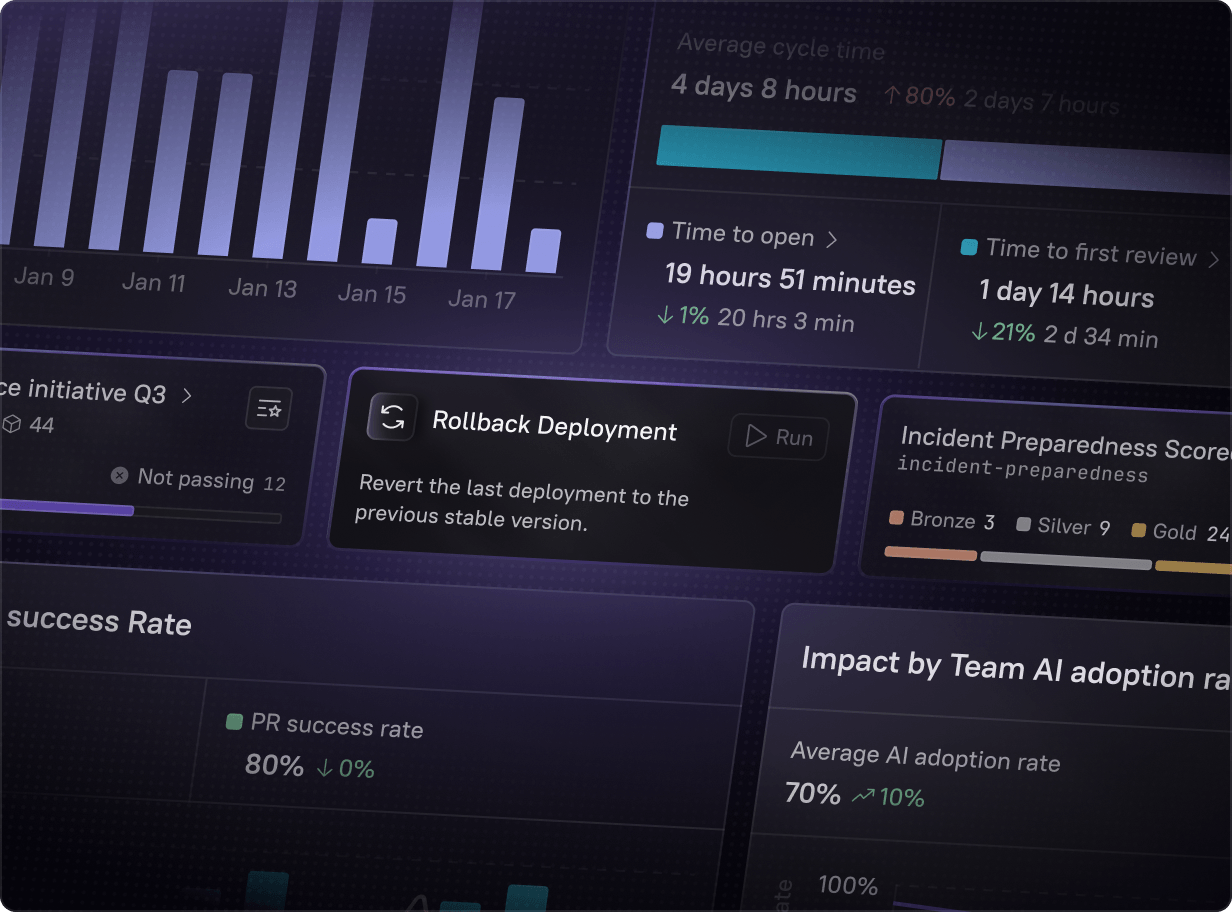Click the green PR success rate marker
Viewport: 1232px width, 912px height.
pyautogui.click(x=234, y=721)
